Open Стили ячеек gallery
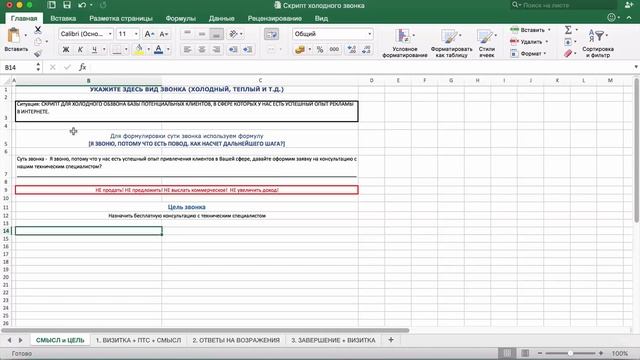The image size is (640, 360). (x=487, y=42)
